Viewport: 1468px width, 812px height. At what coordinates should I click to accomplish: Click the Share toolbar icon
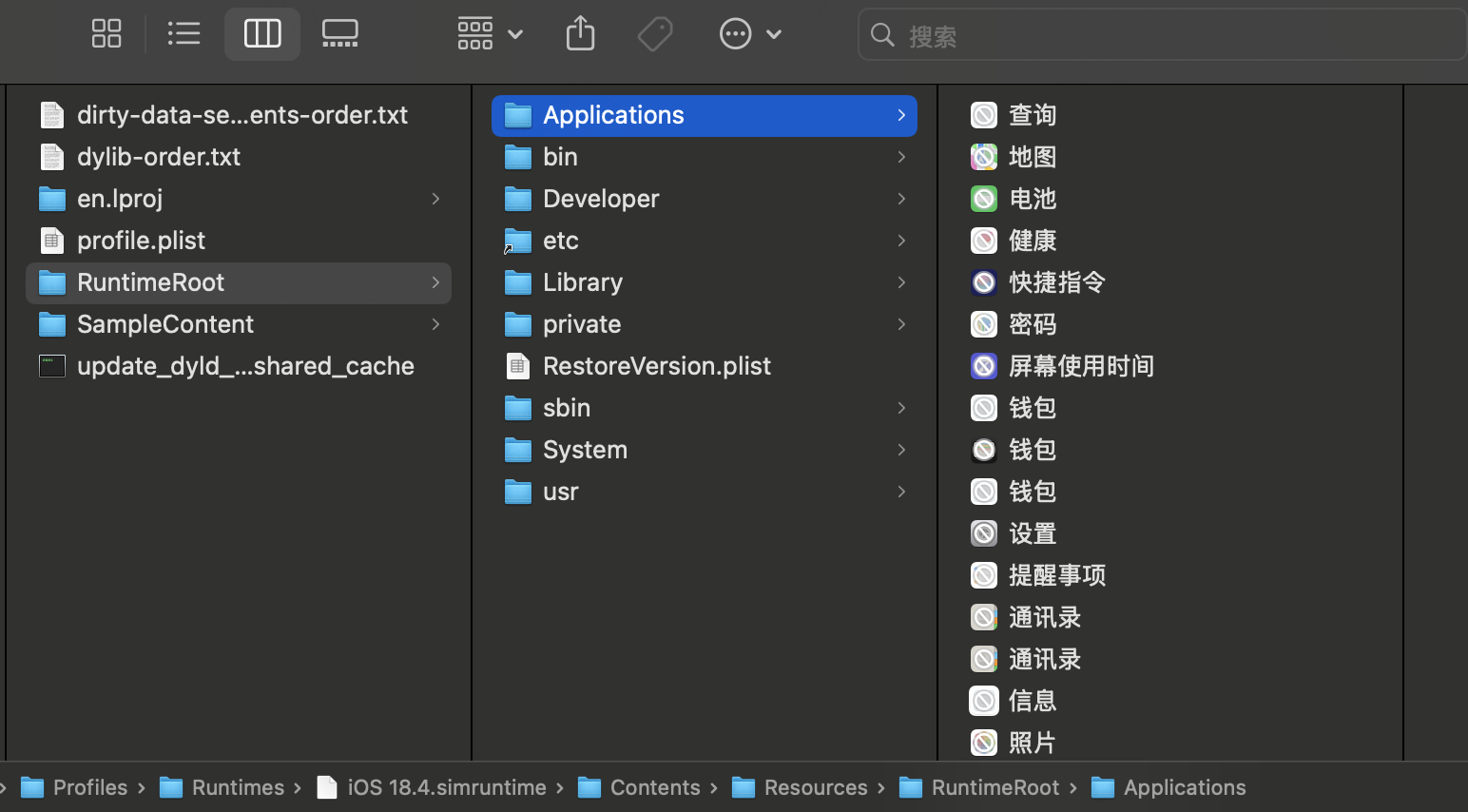(x=580, y=34)
